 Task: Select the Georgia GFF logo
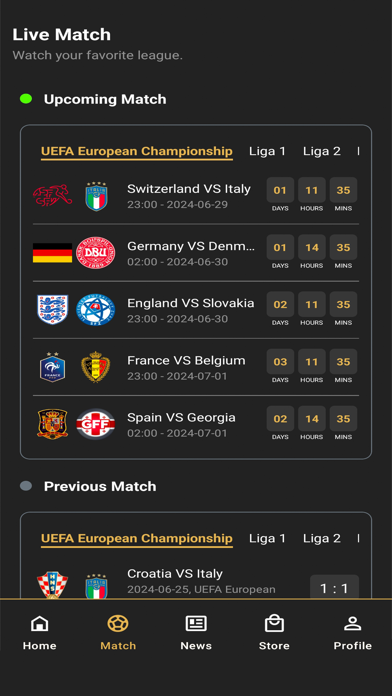pos(95,424)
